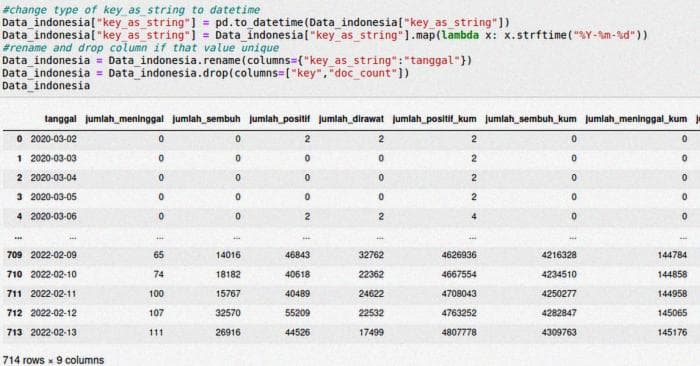Click the value 74 in jumlah_meninggal
The height and width of the screenshot is (366, 700).
[158, 274]
